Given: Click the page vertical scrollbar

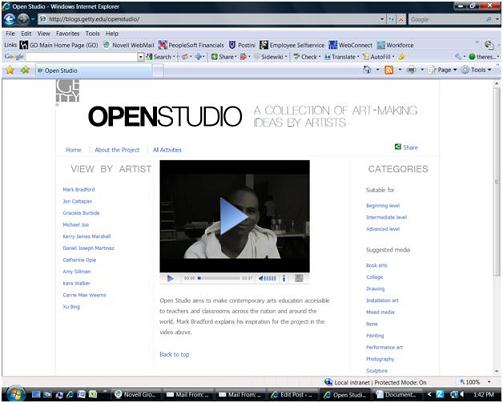Looking at the screenshot, I should (x=497, y=227).
